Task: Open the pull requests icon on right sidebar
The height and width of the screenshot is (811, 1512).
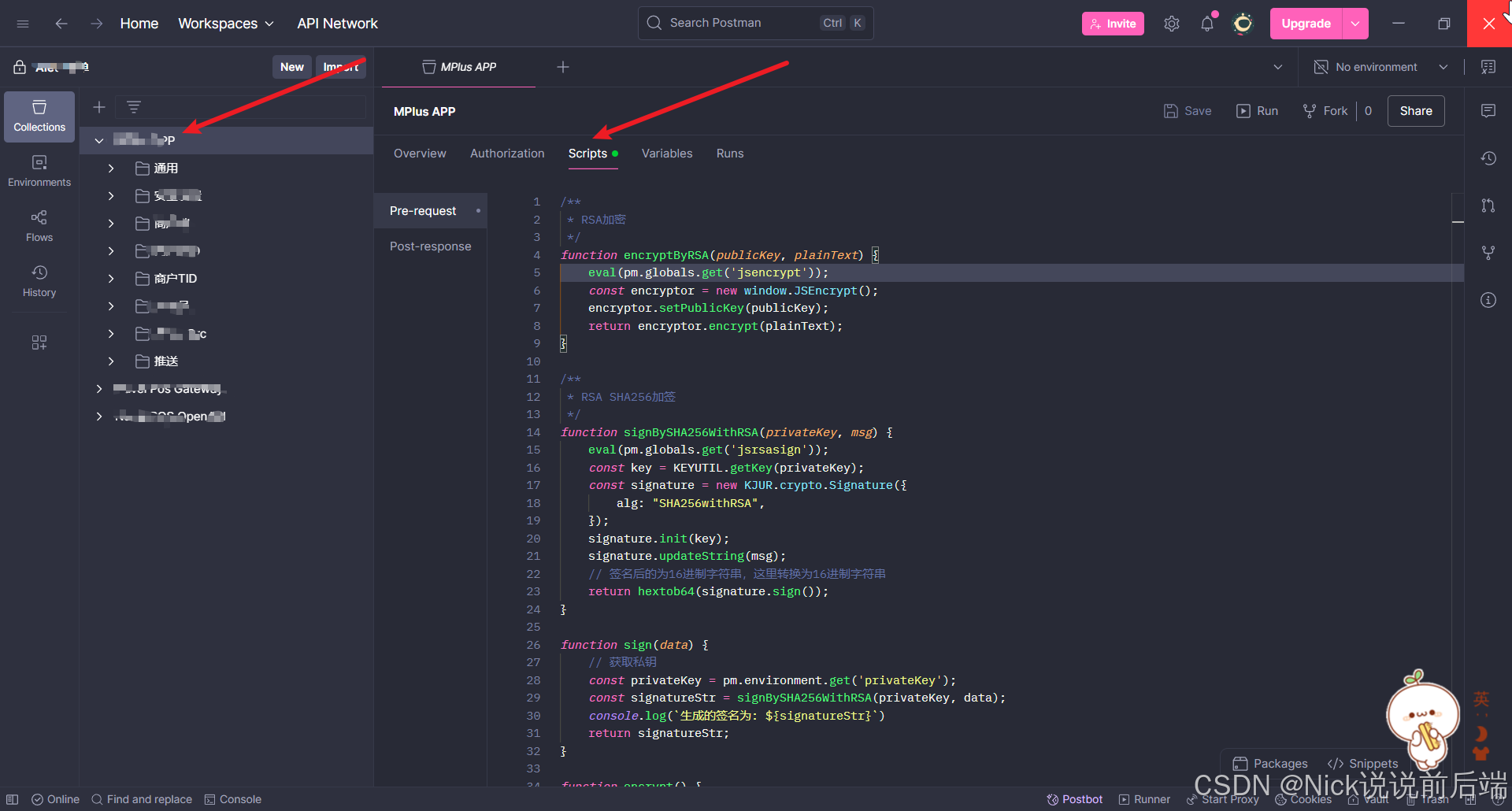Action: (1488, 206)
